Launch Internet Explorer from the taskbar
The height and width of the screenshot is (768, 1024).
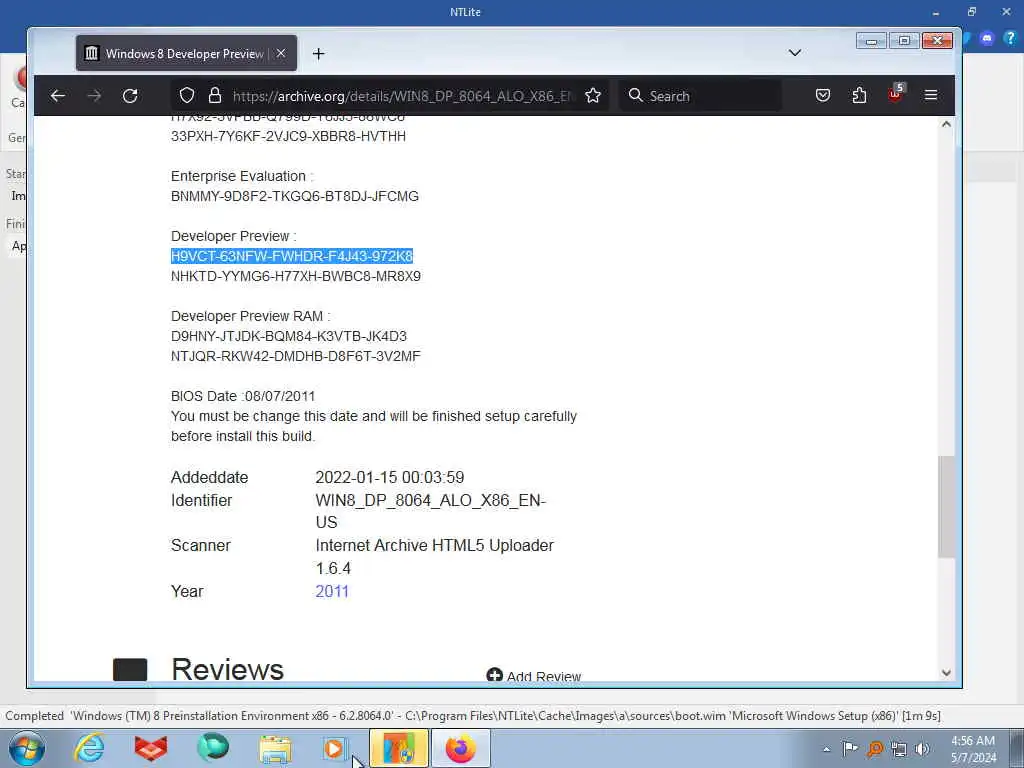coord(89,748)
